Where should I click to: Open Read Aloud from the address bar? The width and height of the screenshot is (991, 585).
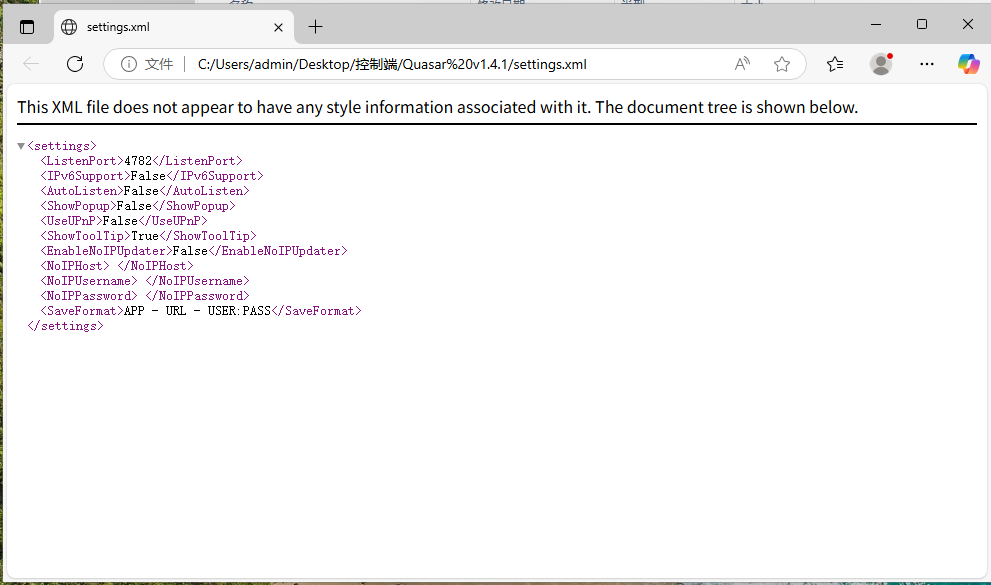click(x=742, y=64)
